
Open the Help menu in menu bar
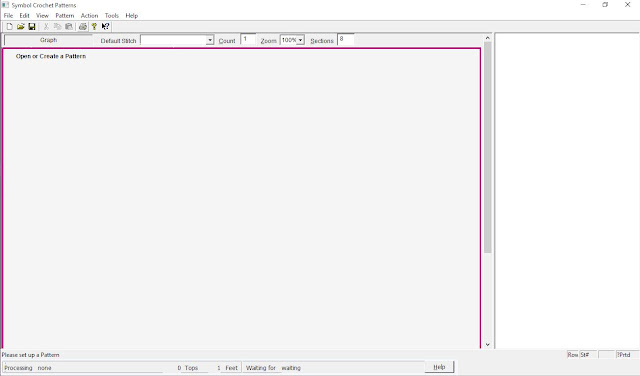[x=131, y=16]
